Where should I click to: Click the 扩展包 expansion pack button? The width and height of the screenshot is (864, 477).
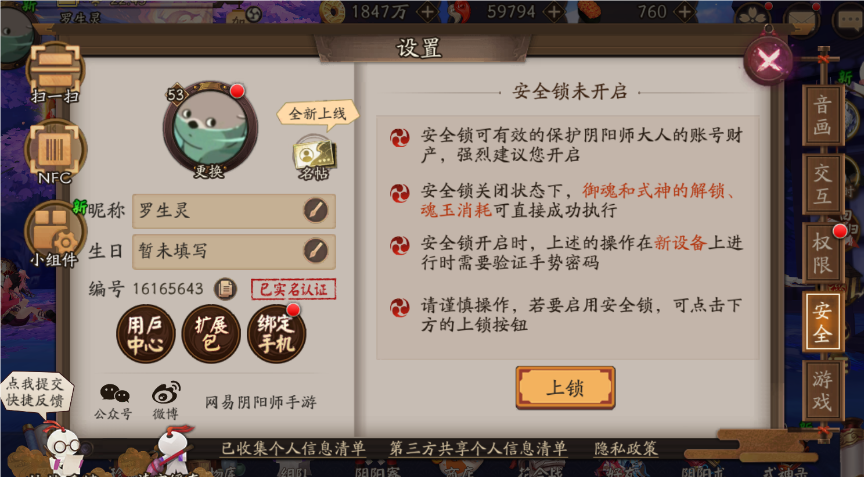[x=211, y=334]
